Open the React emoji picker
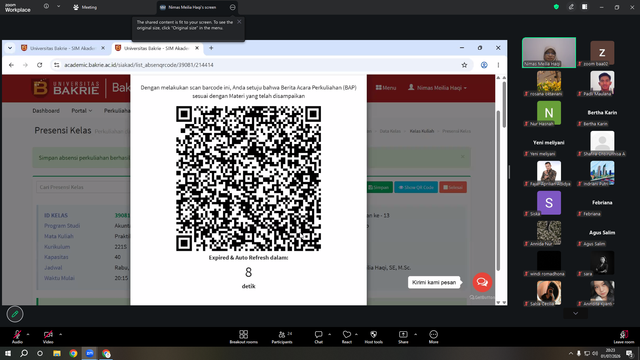The width and height of the screenshot is (640, 360). pyautogui.click(x=347, y=337)
